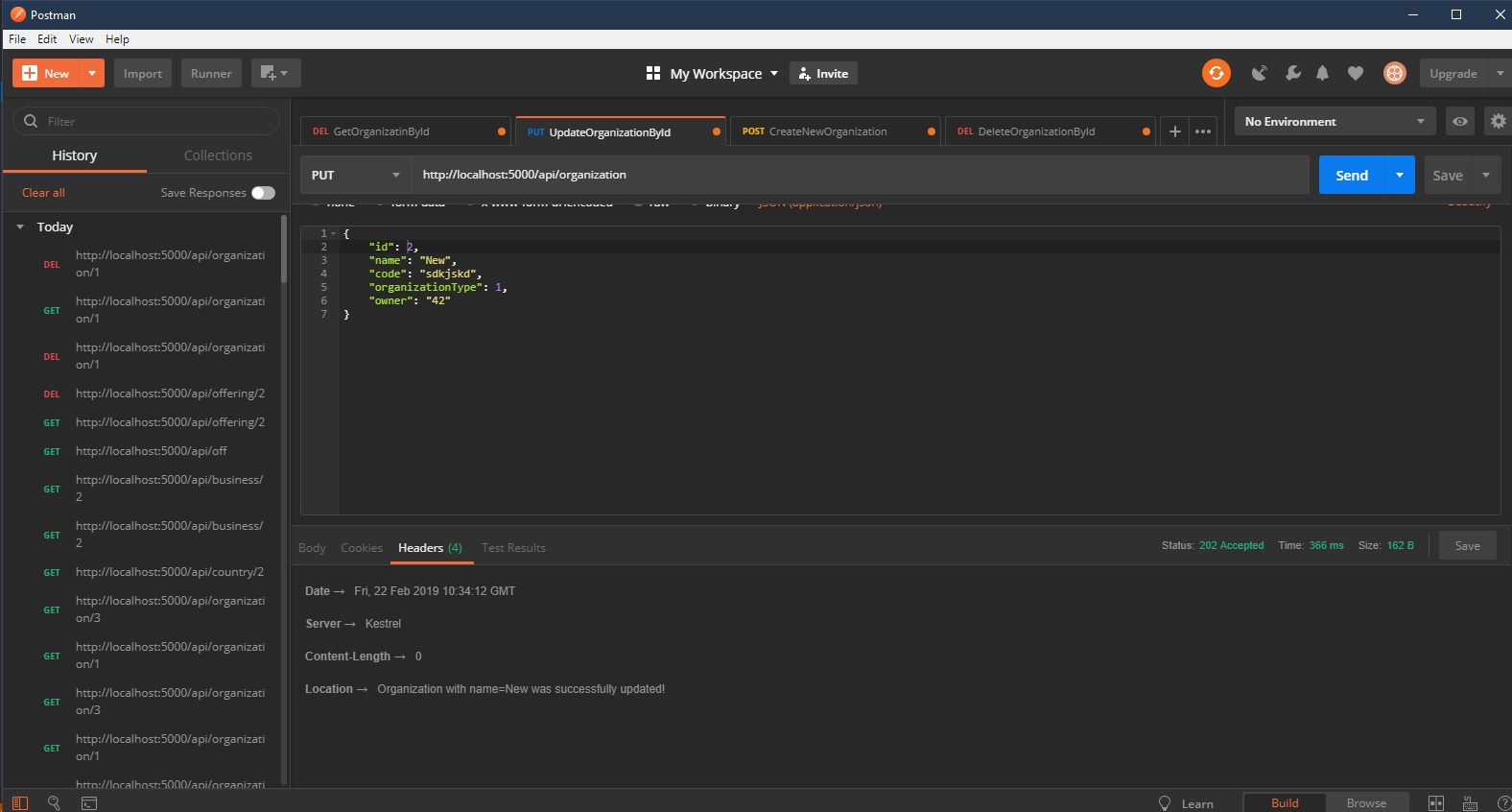Open the No Environment dropdown

(1335, 121)
